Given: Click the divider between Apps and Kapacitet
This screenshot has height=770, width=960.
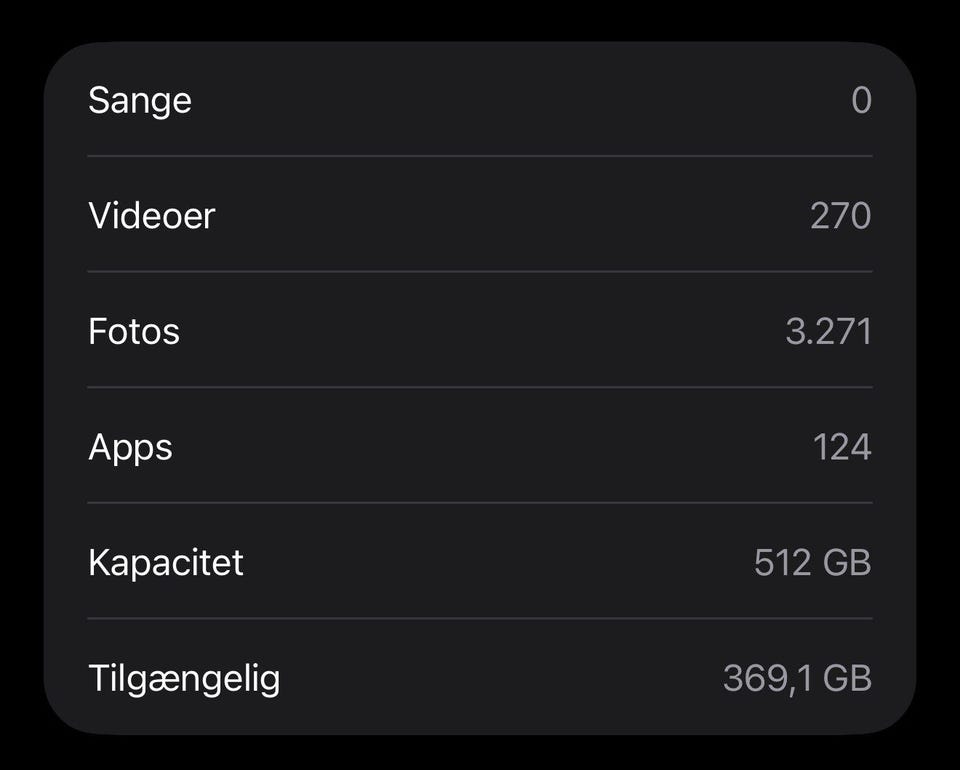Looking at the screenshot, I should 480,503.
